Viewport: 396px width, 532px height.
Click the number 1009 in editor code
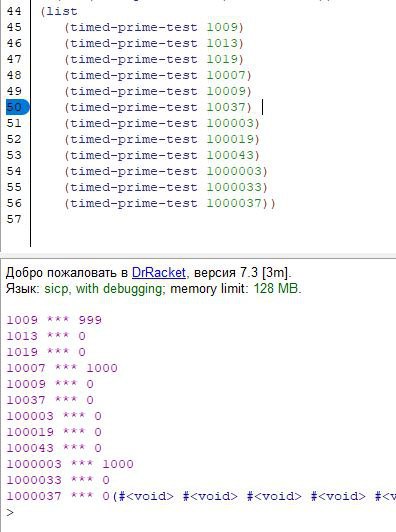[x=223, y=27]
